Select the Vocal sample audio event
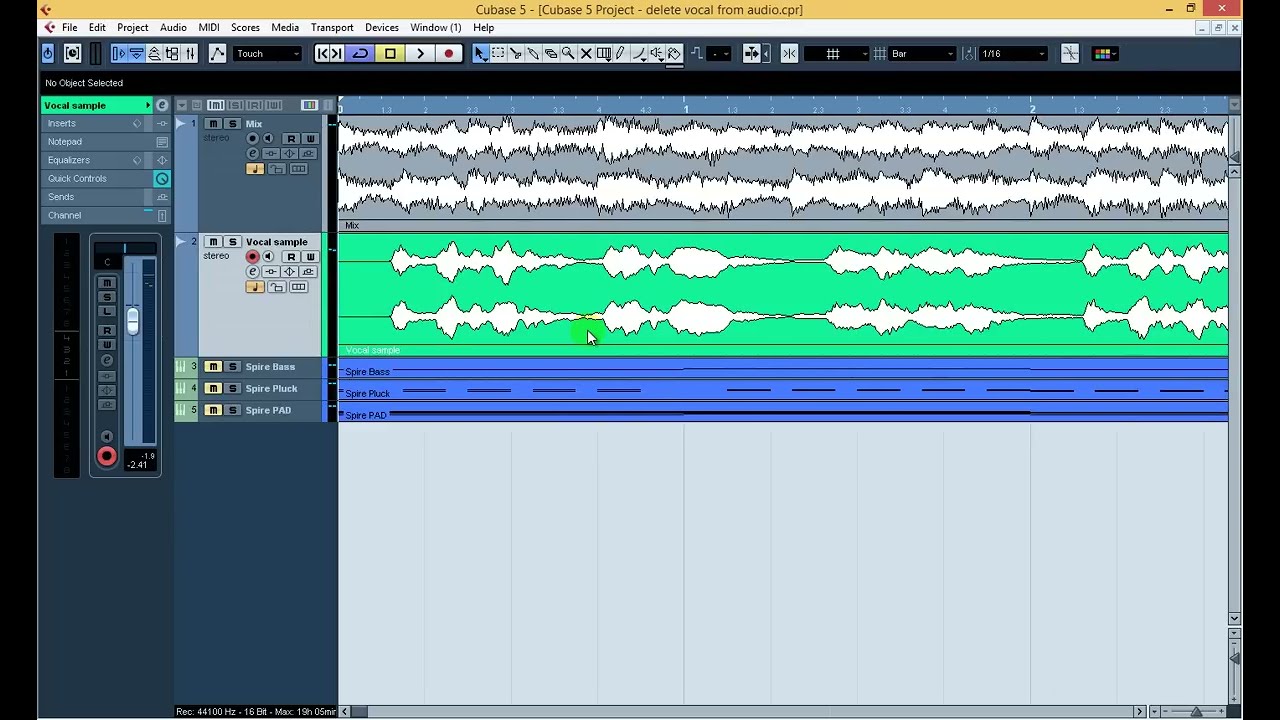 (x=783, y=293)
